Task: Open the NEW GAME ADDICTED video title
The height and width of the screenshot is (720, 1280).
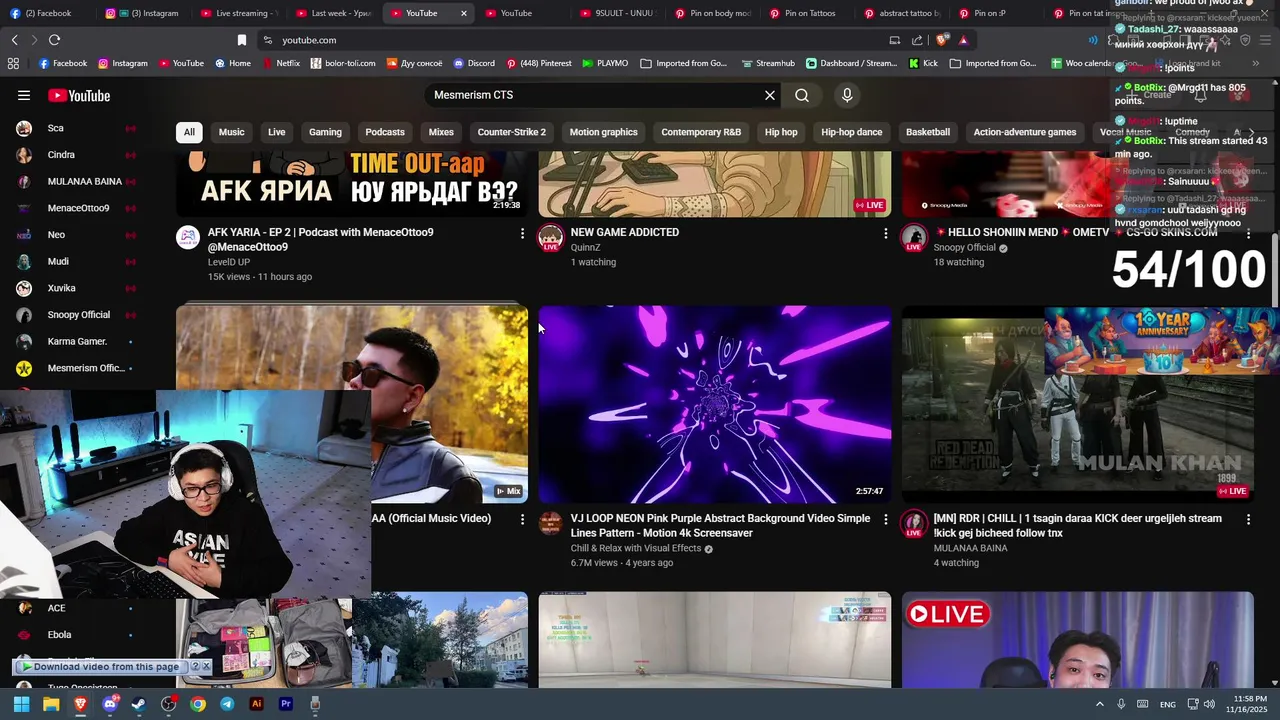Action: (625, 232)
